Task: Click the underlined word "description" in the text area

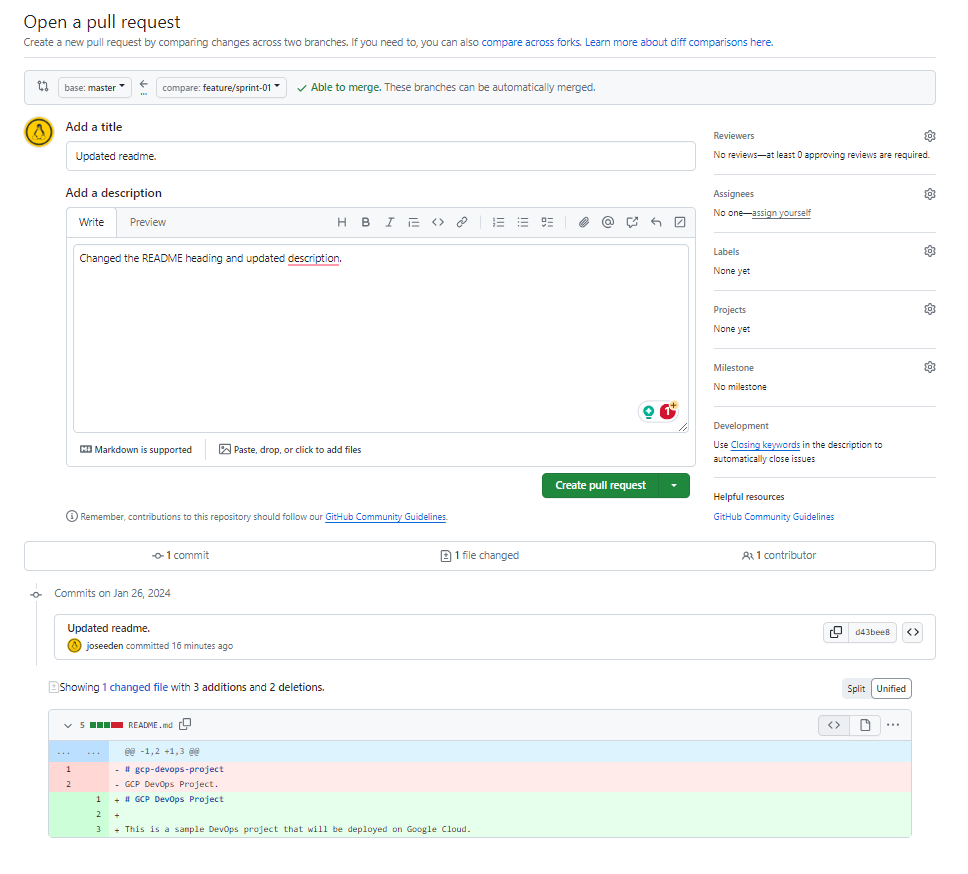Action: tap(314, 258)
